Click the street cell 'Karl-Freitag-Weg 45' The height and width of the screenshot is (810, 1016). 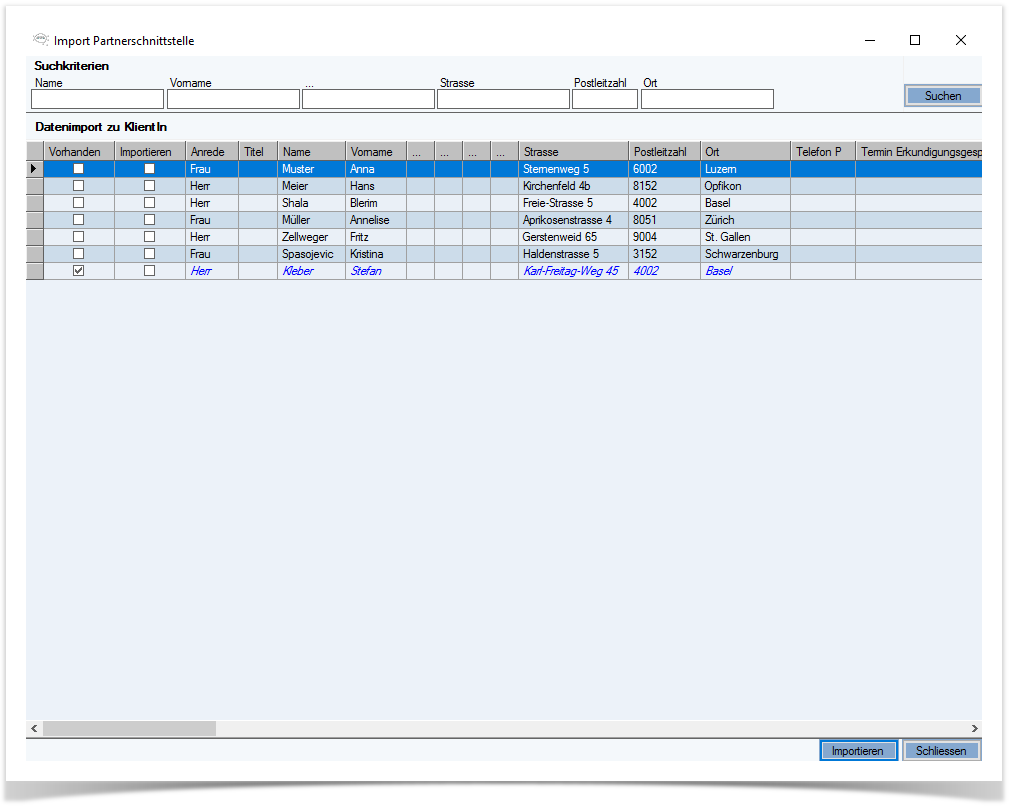click(573, 271)
